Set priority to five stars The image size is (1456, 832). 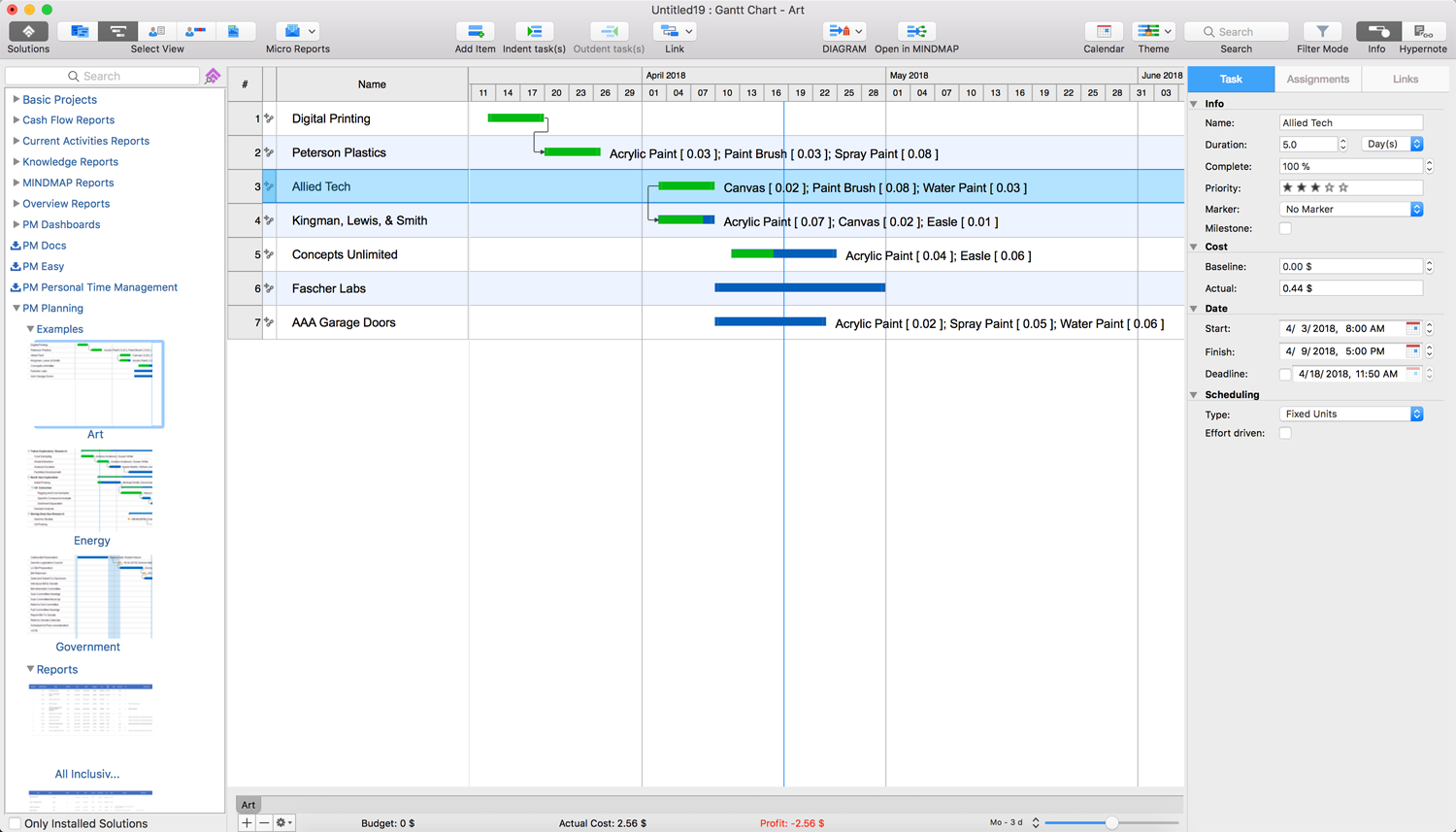(1343, 187)
